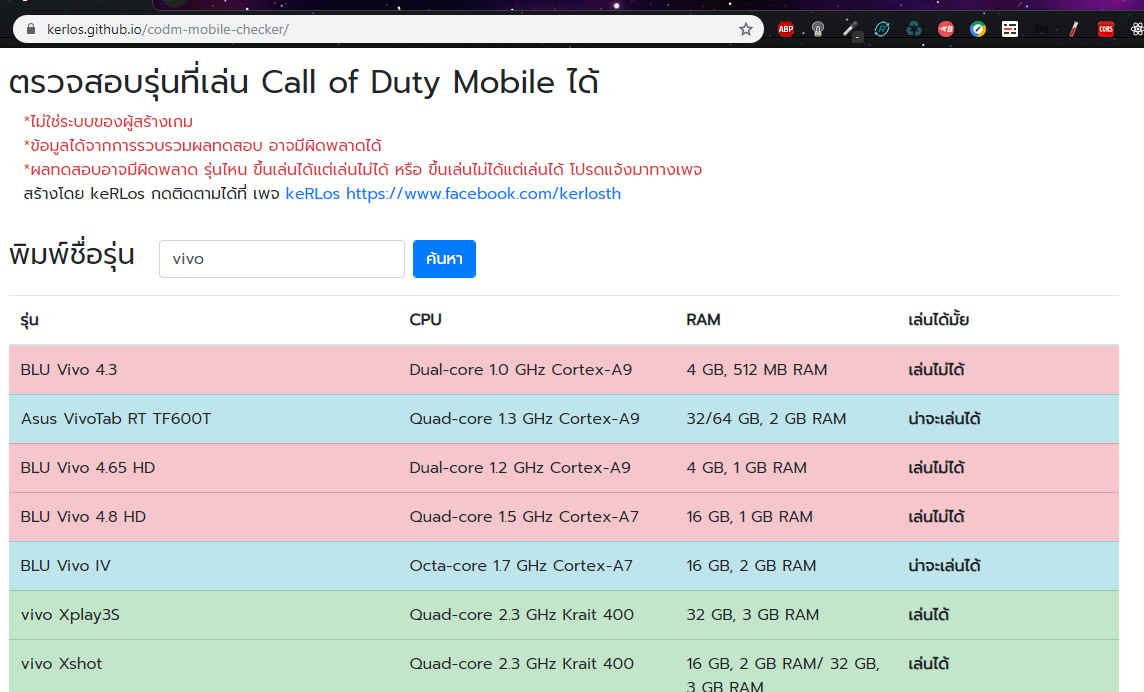Screen dimensions: 1144x692
Task: Click the RAM column header
Action: pos(703,320)
